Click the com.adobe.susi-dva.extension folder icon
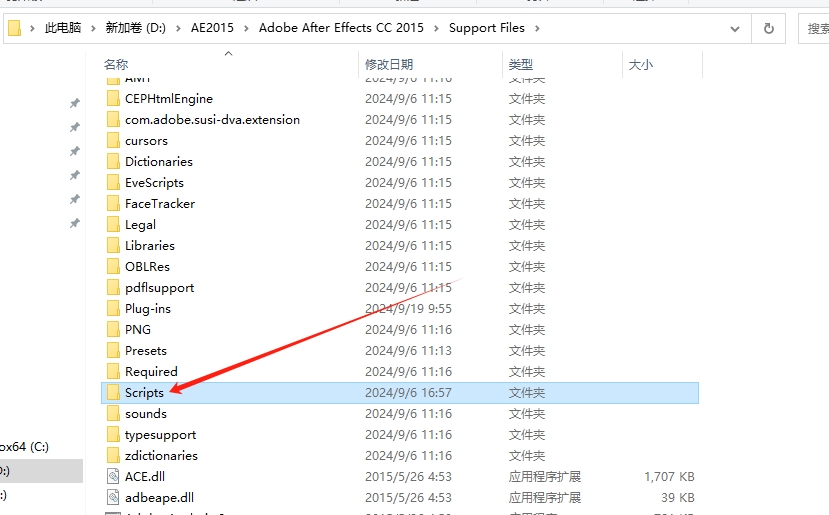Screen dimensions: 829x515 coord(113,119)
